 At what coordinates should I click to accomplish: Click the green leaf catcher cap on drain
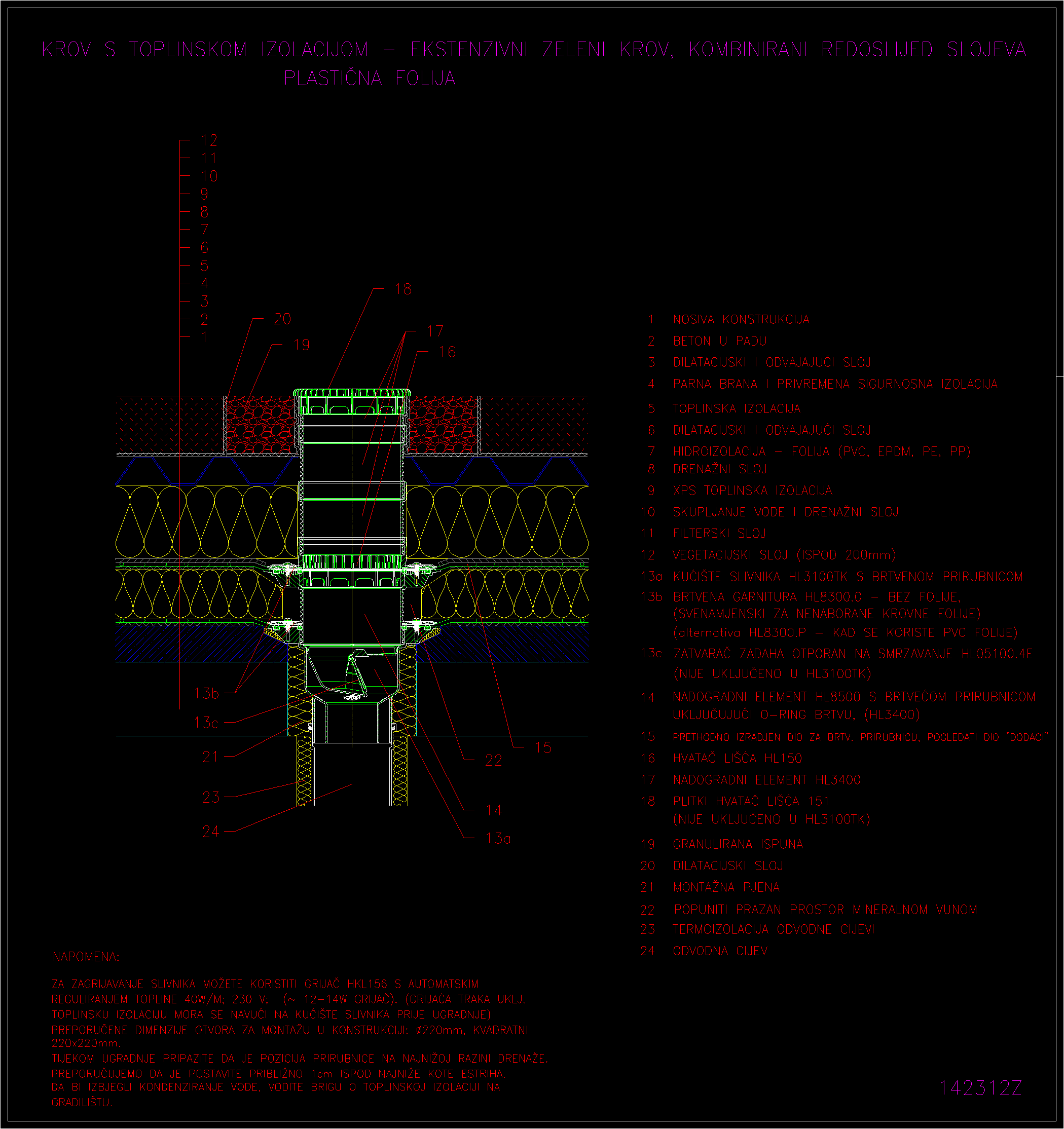352,393
